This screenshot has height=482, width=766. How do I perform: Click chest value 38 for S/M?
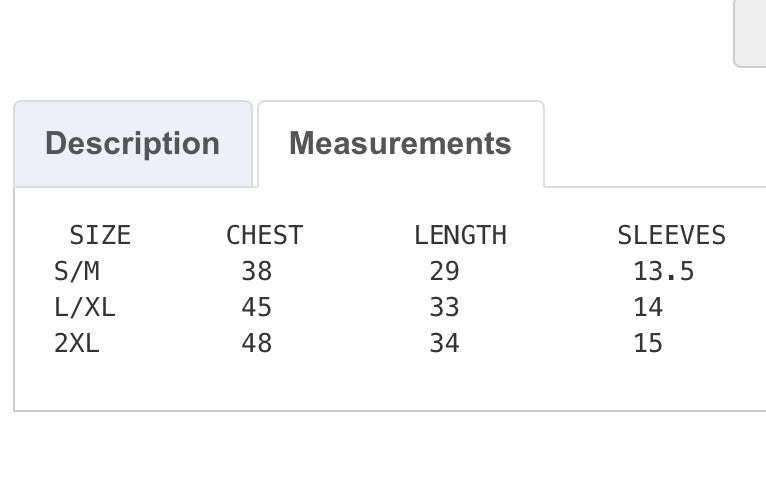(x=256, y=272)
